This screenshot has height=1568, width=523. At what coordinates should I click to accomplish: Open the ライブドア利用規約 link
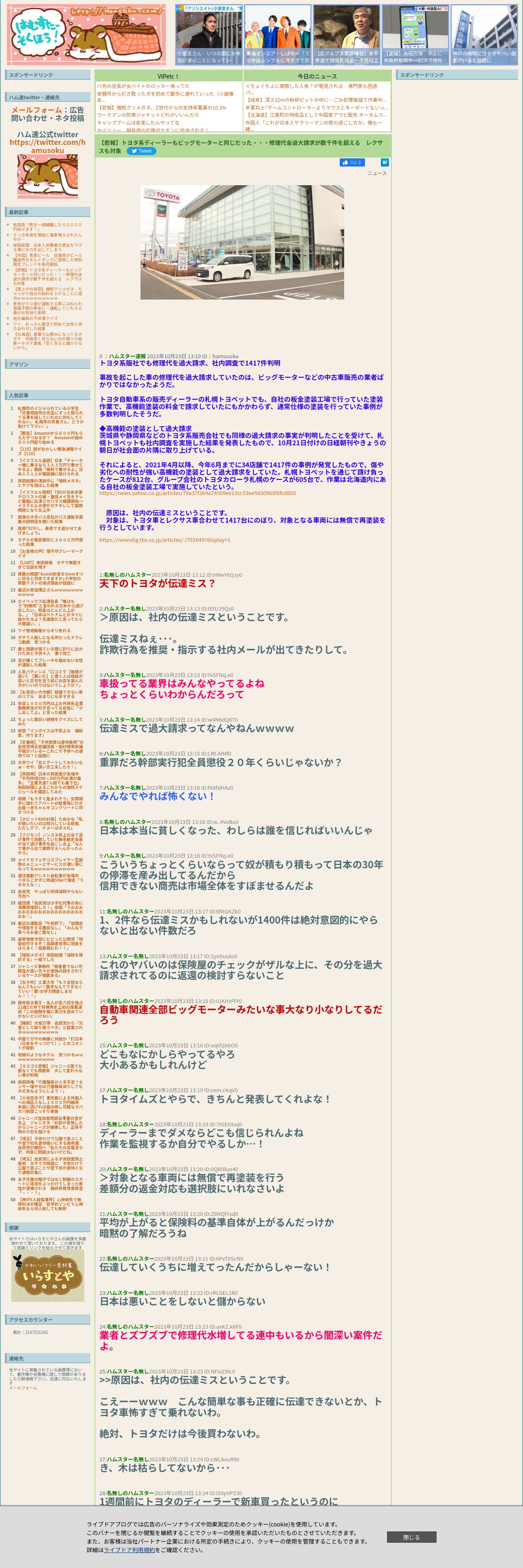128,1550
